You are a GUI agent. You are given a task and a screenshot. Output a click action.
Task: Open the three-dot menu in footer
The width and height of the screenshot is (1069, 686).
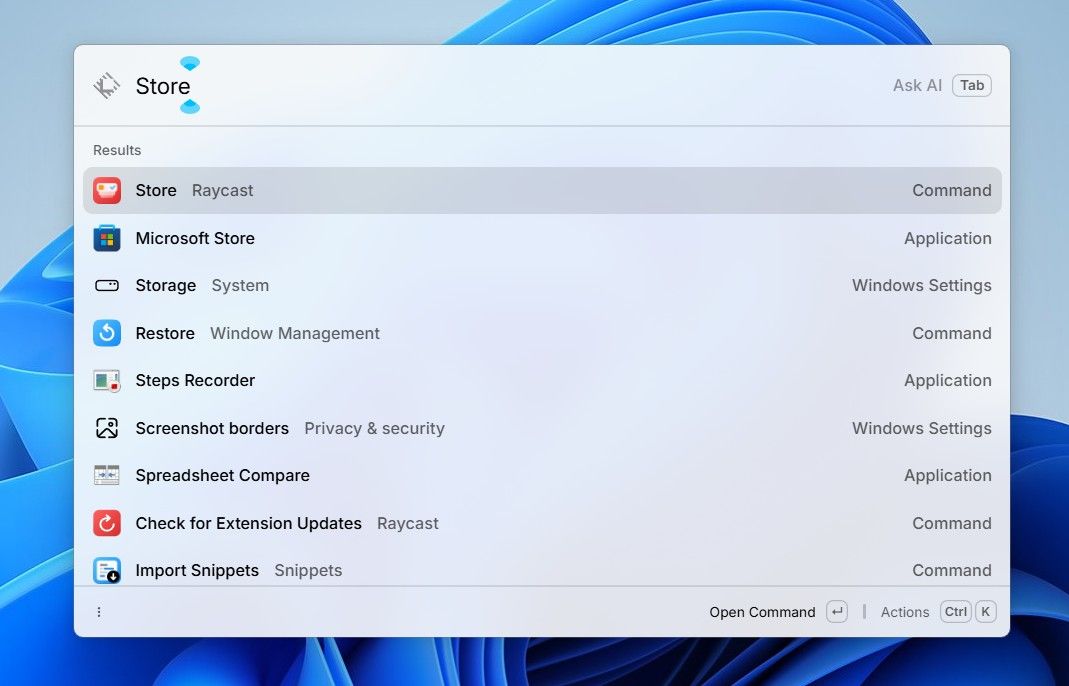(x=99, y=612)
